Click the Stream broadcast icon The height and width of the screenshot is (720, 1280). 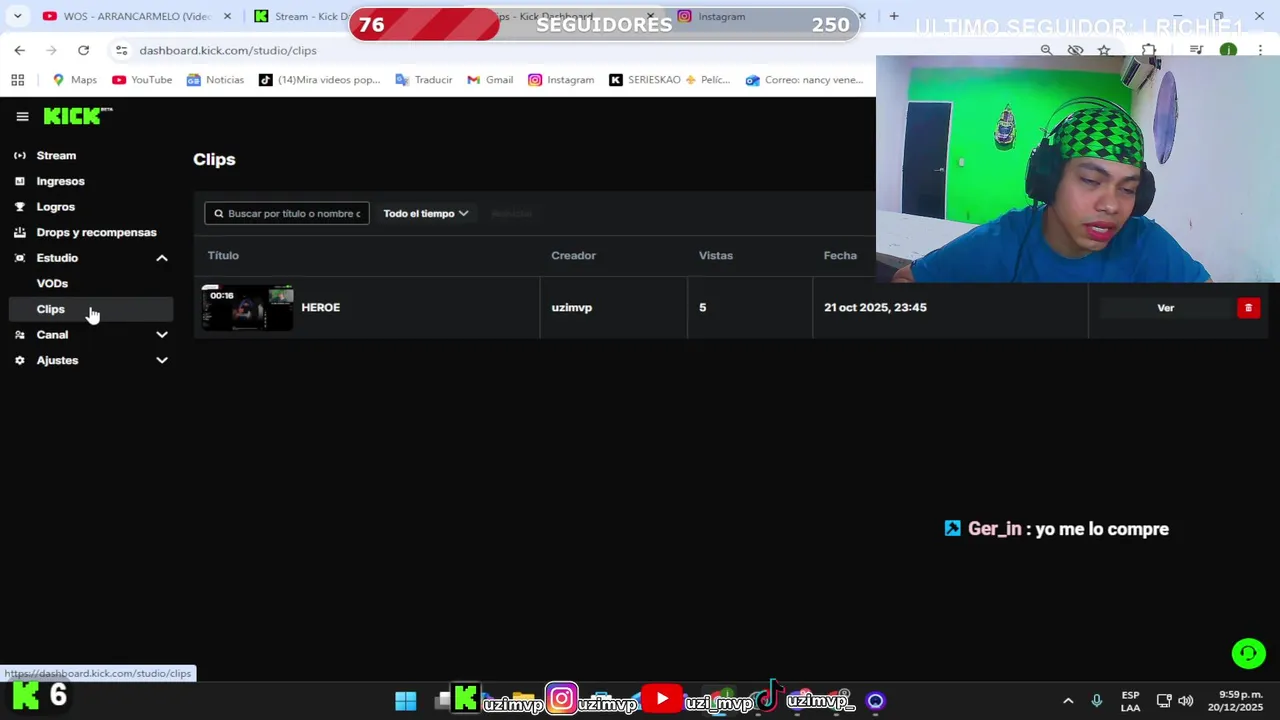[x=20, y=156]
